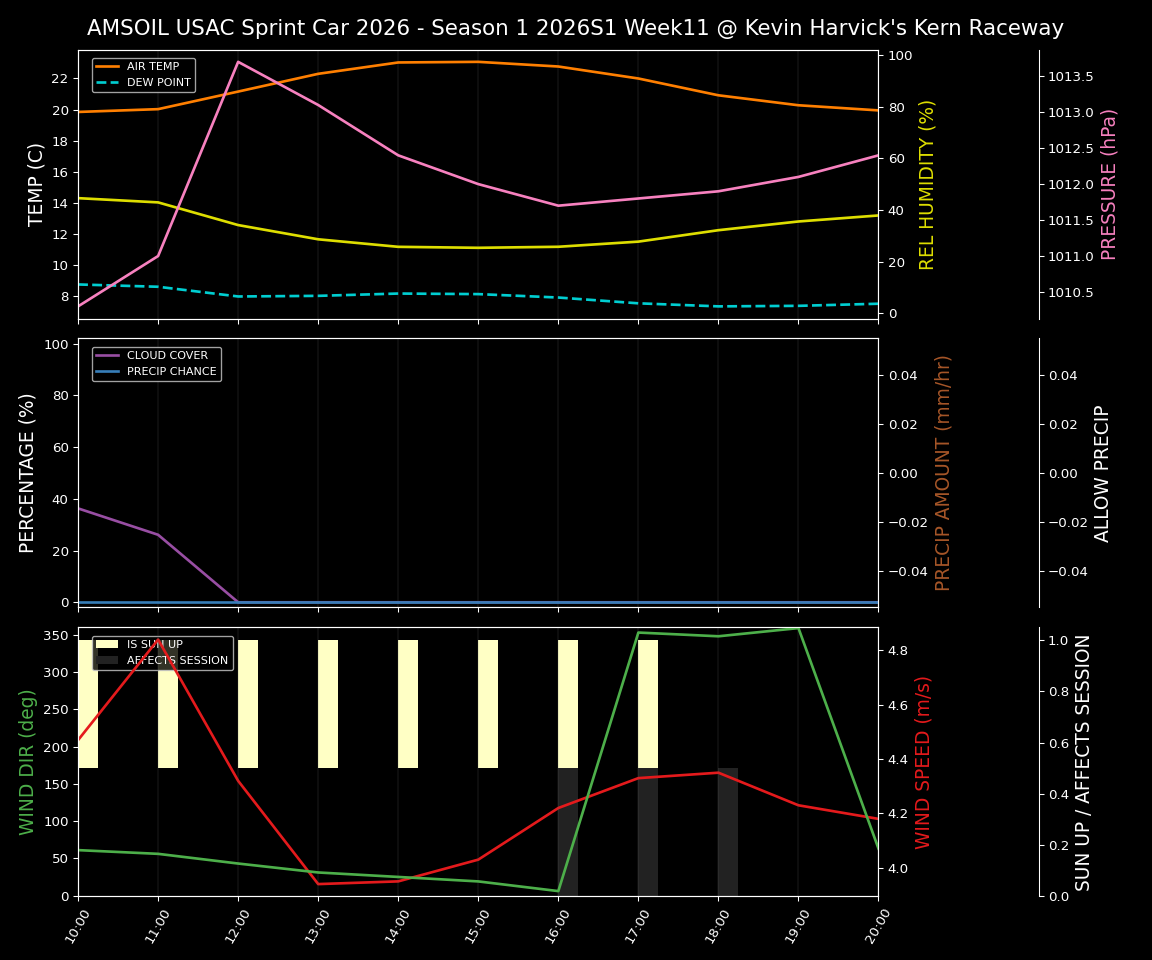Image resolution: width=1152 pixels, height=960 pixels.
Task: Select the pink PRESSURE curve peak
Action: pyautogui.click(x=239, y=62)
